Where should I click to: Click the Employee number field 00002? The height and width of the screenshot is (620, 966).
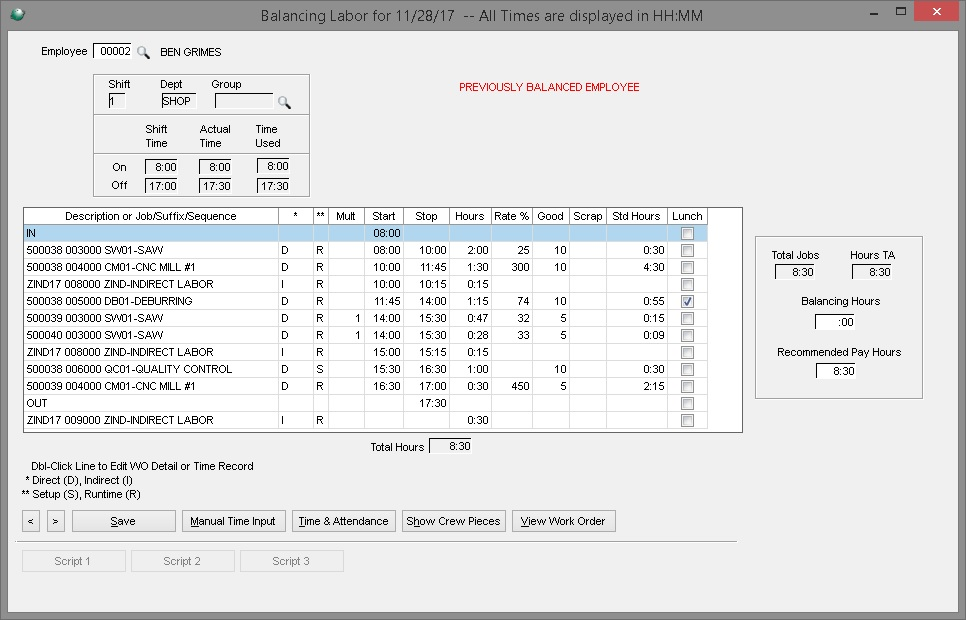pos(112,51)
